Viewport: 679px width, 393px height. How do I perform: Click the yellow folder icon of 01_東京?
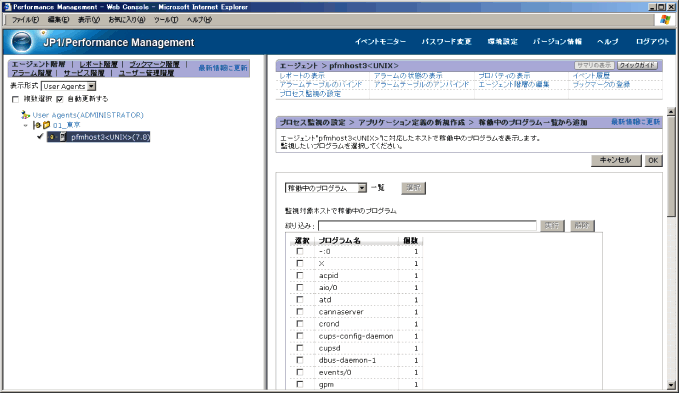pos(46,125)
